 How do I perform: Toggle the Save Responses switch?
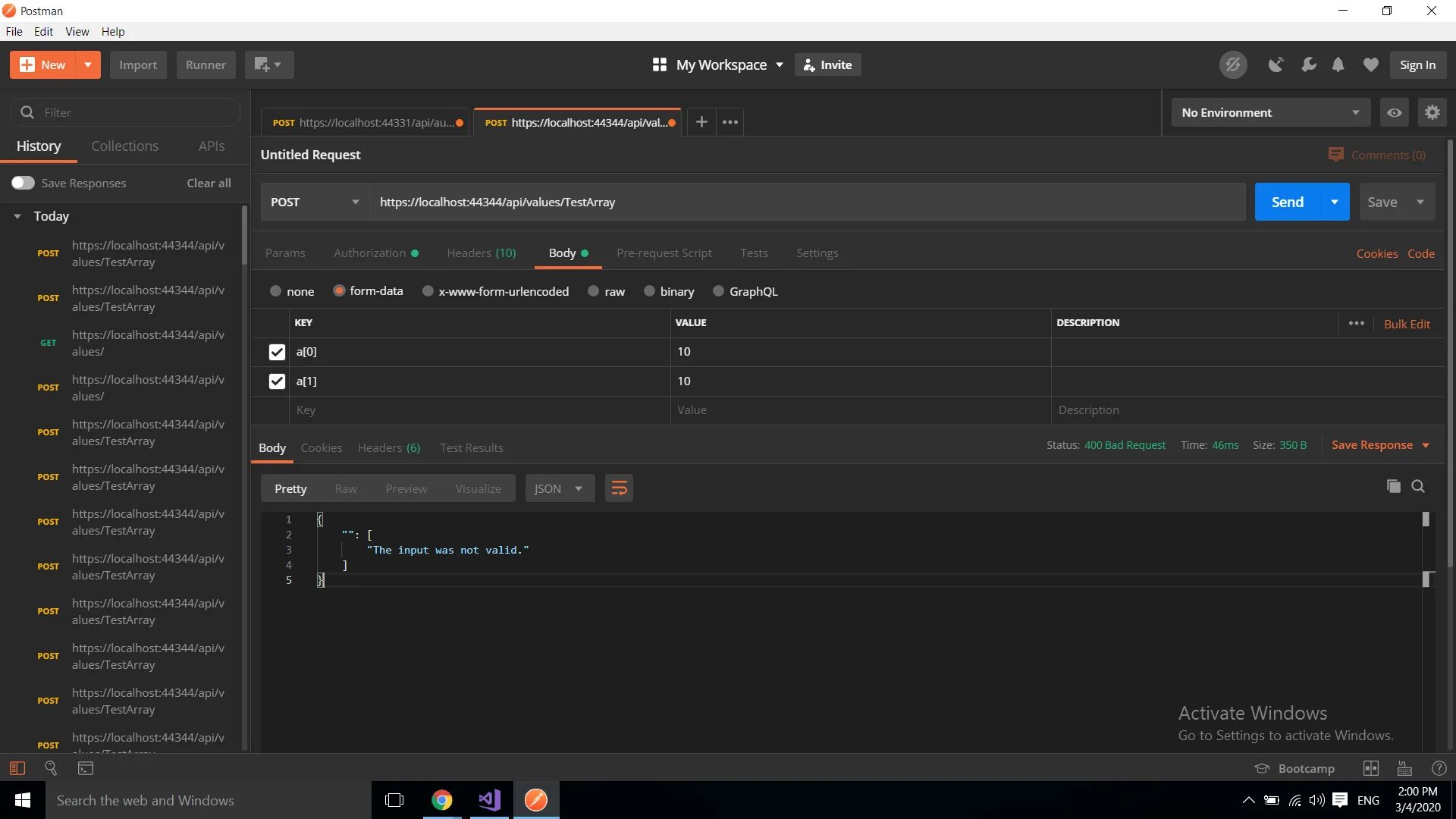point(23,183)
